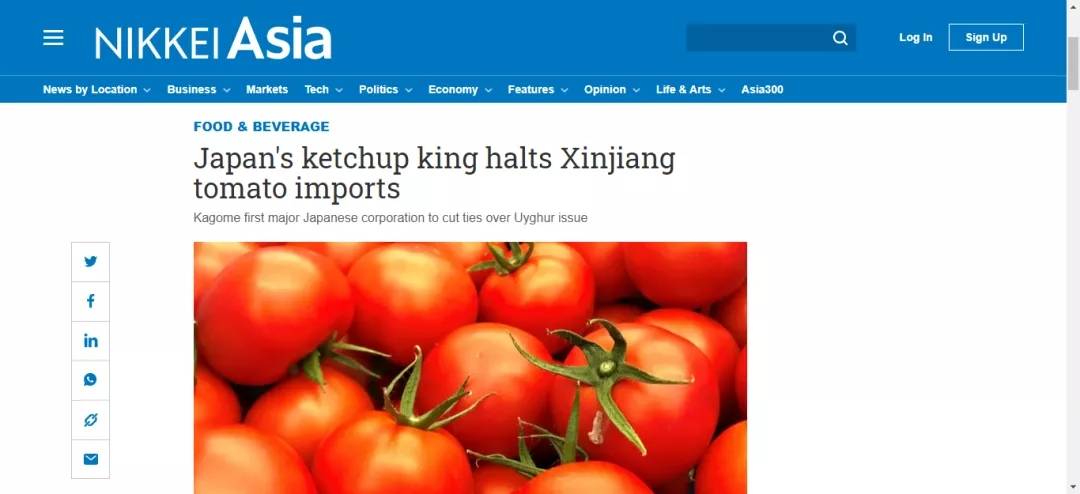Click the Sign Up button
The width and height of the screenshot is (1080, 494).
986,37
